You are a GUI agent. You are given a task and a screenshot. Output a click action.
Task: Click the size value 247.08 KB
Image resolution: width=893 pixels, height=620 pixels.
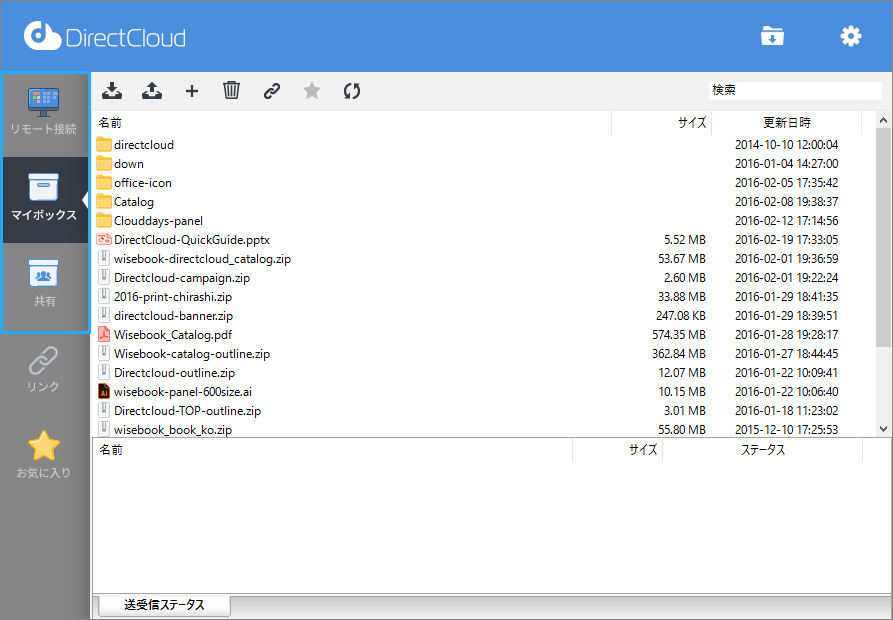point(681,315)
